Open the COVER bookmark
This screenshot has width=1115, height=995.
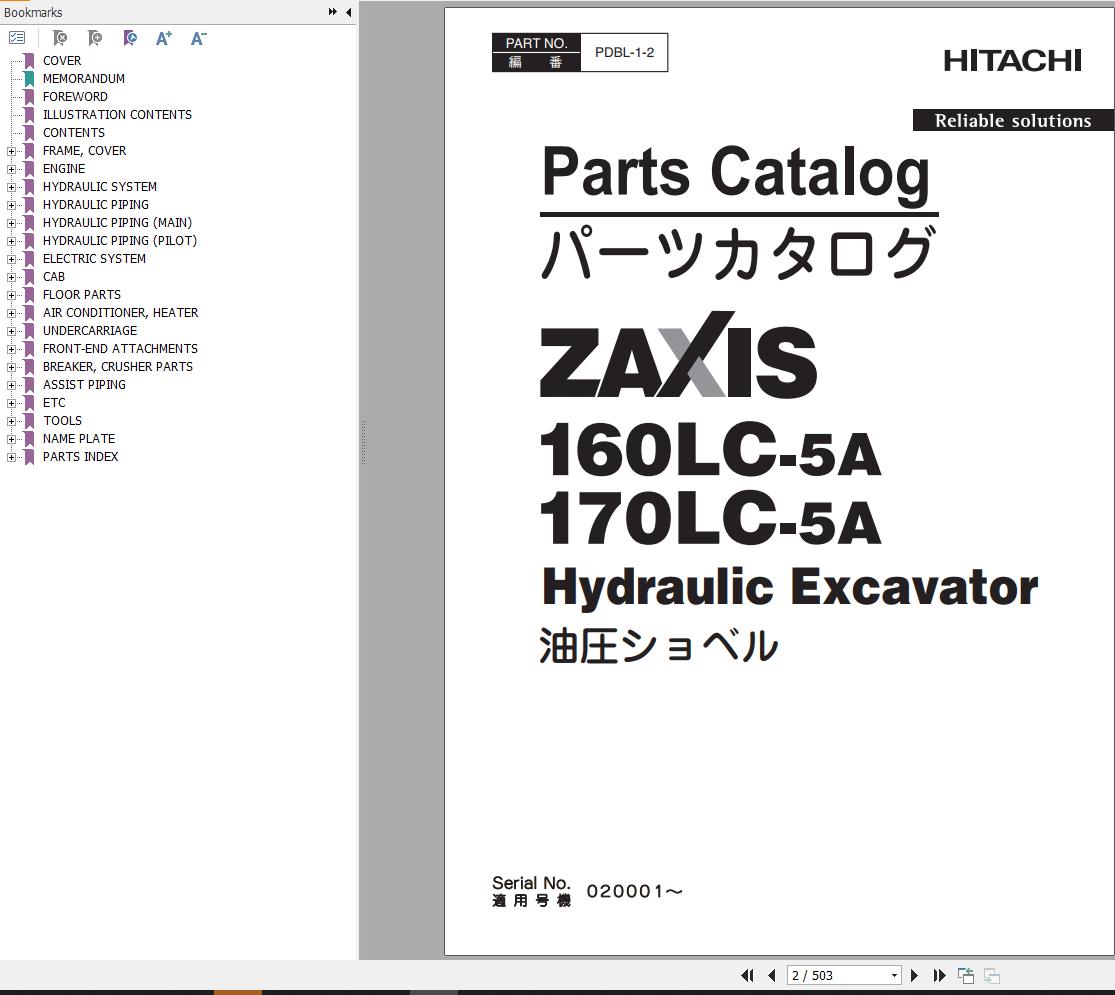click(x=62, y=60)
